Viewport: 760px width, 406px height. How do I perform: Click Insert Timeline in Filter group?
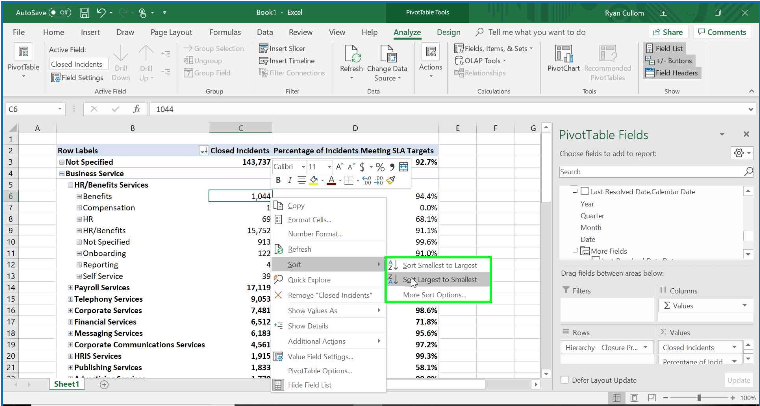[x=287, y=61]
